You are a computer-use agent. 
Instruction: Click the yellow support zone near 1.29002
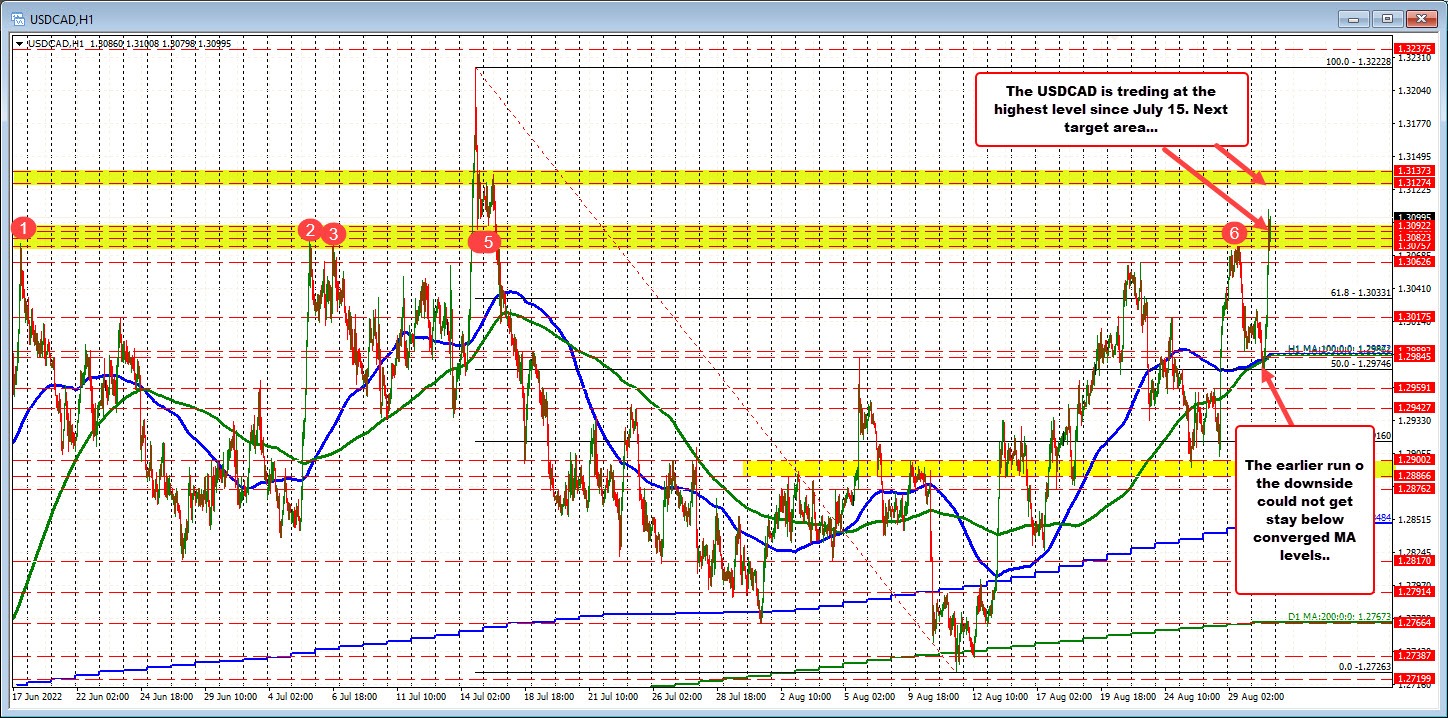point(990,468)
